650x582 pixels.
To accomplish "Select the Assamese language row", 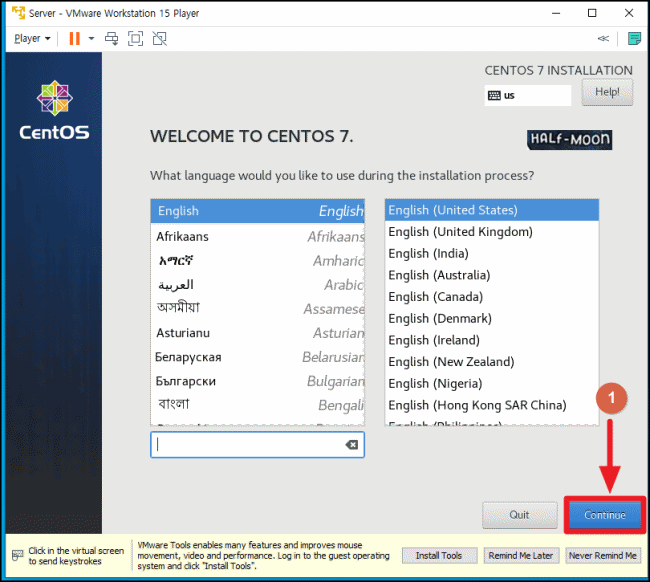I will pos(257,309).
